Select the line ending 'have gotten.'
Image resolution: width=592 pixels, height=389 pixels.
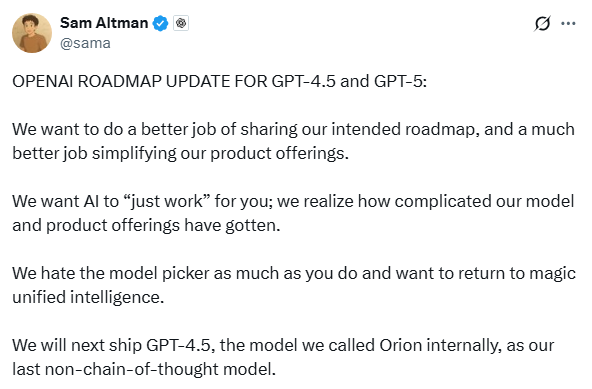tap(146, 225)
